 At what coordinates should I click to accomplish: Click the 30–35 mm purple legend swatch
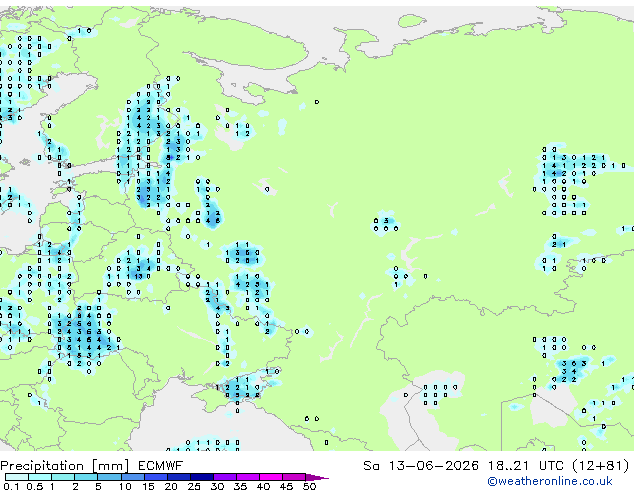tap(225, 477)
